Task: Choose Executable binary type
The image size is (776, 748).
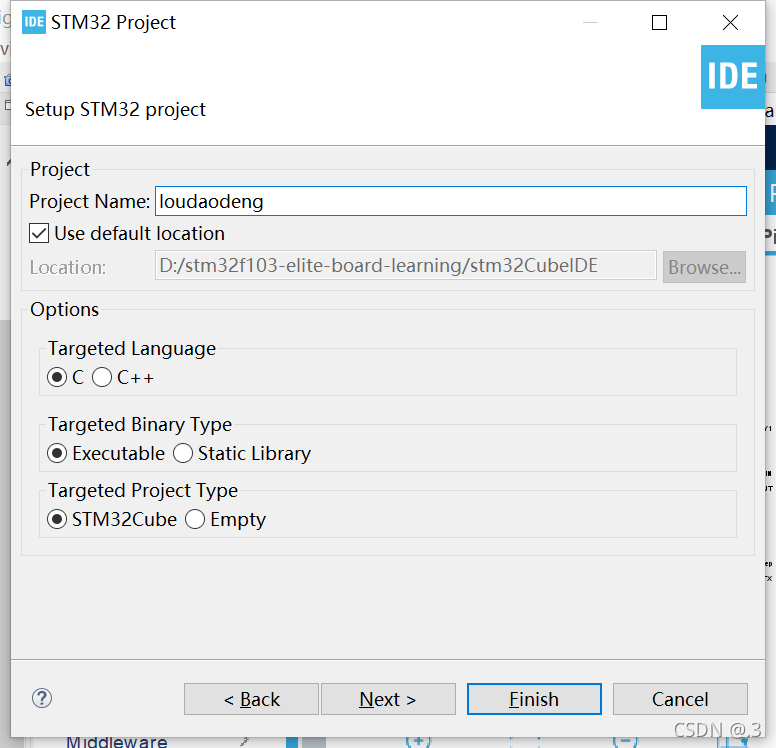Action: tap(57, 453)
